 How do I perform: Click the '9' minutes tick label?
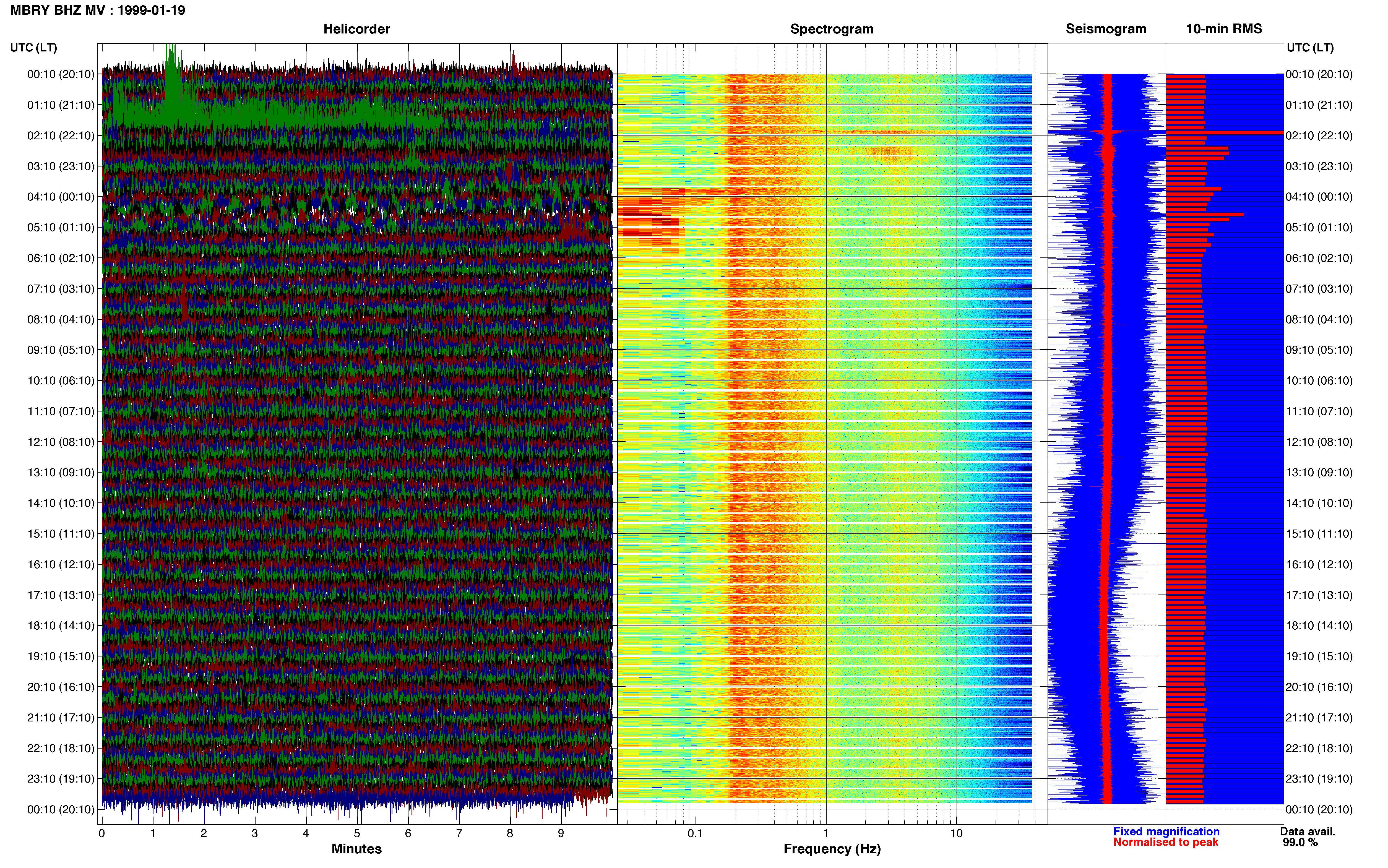561,833
